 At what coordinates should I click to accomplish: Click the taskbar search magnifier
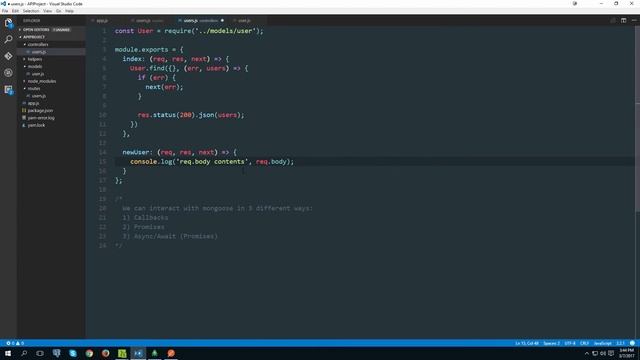24,353
